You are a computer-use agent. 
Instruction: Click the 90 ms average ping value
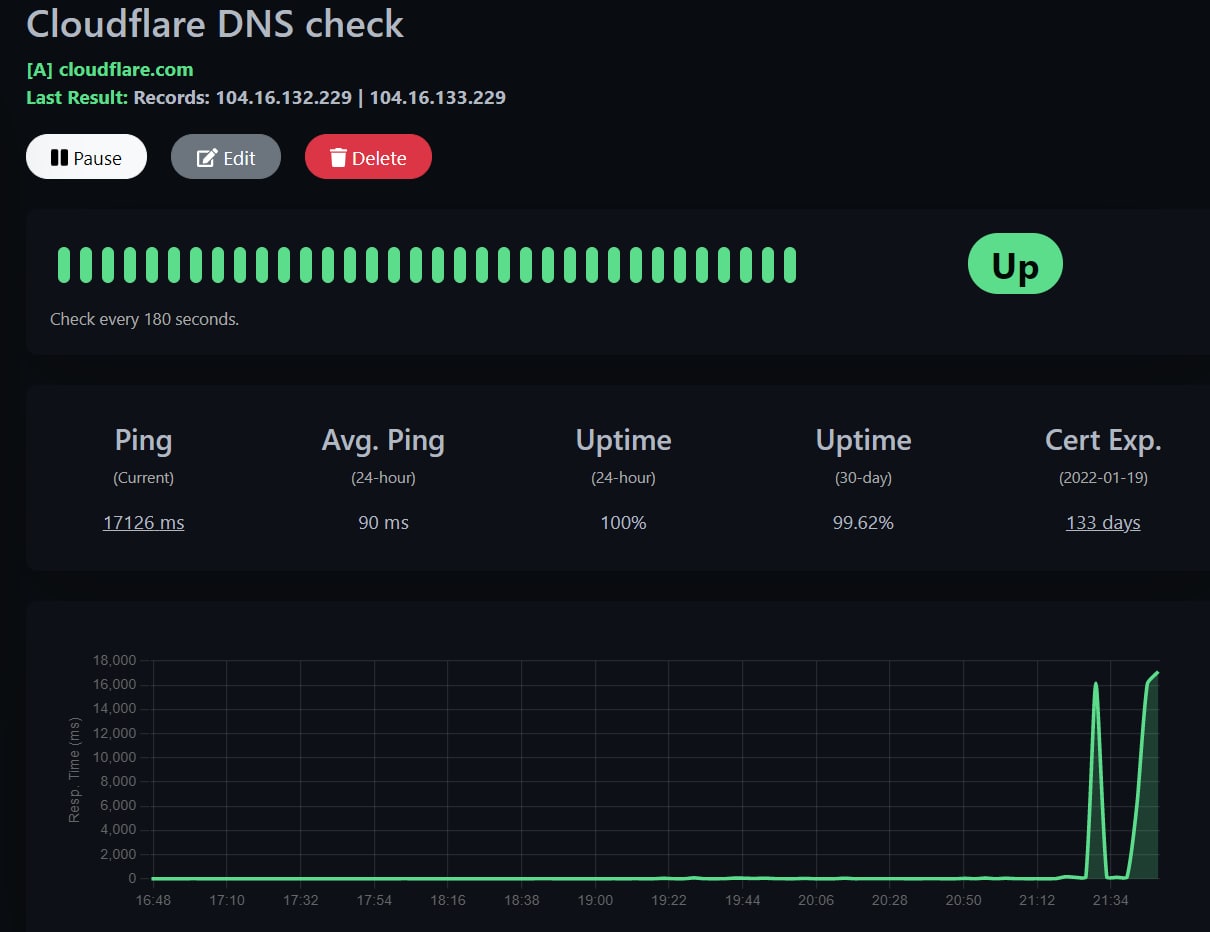click(383, 522)
